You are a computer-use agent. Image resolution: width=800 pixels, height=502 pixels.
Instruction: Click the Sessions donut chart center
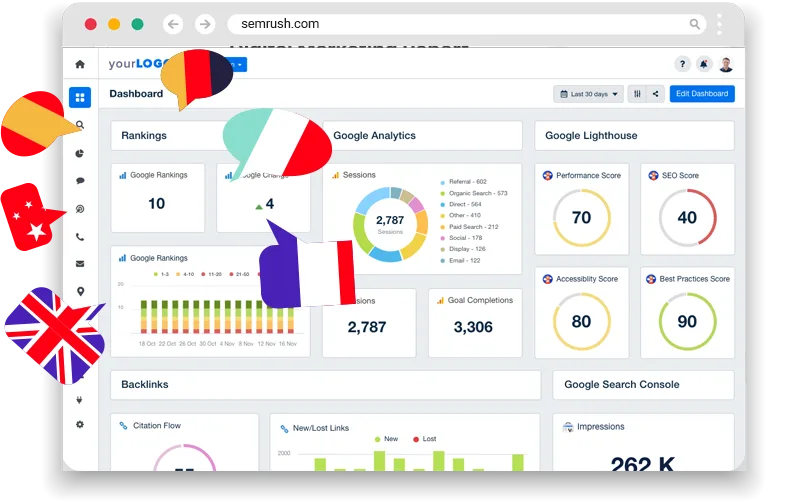[x=390, y=224]
